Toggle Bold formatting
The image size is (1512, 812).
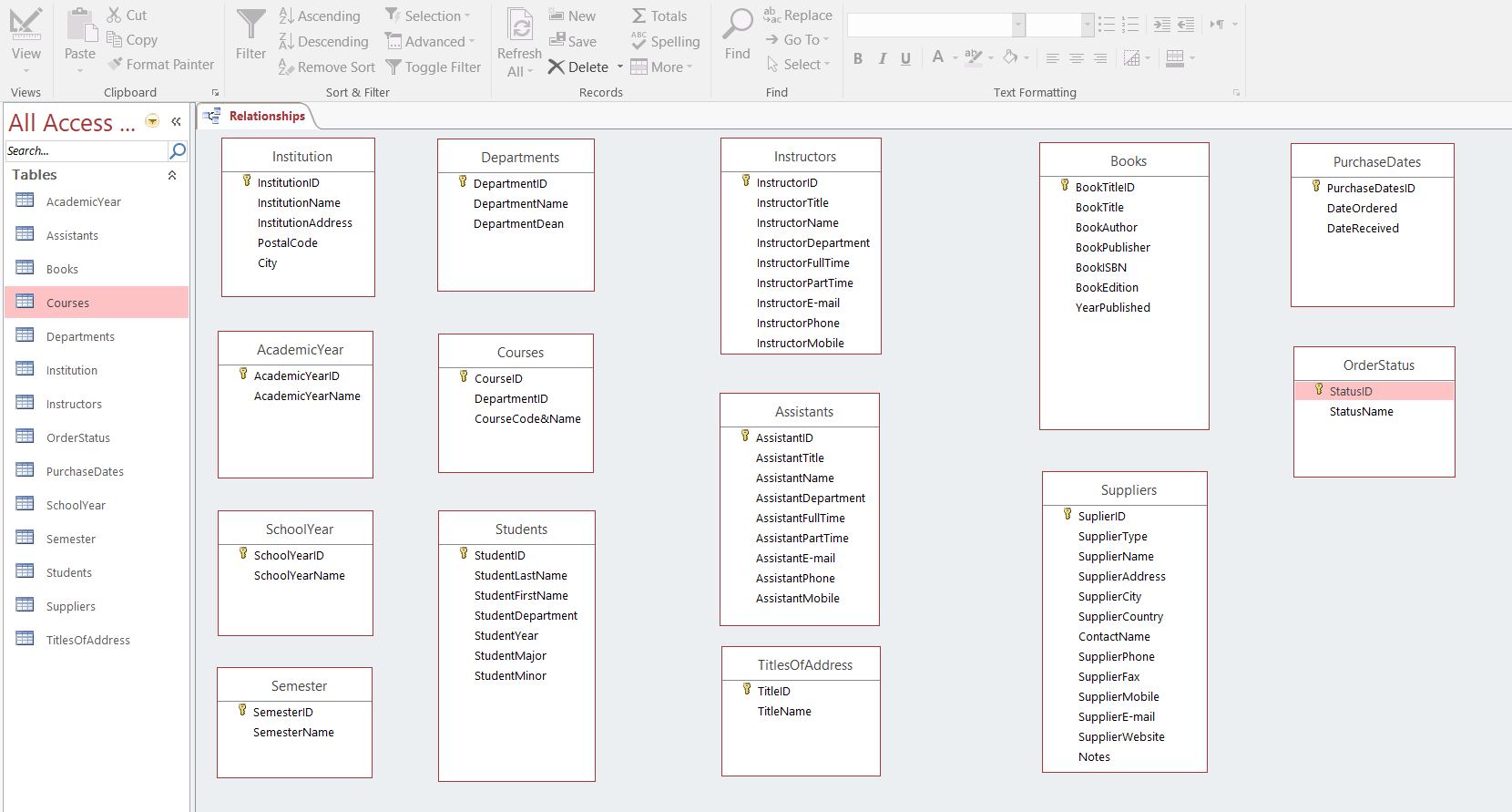[858, 58]
